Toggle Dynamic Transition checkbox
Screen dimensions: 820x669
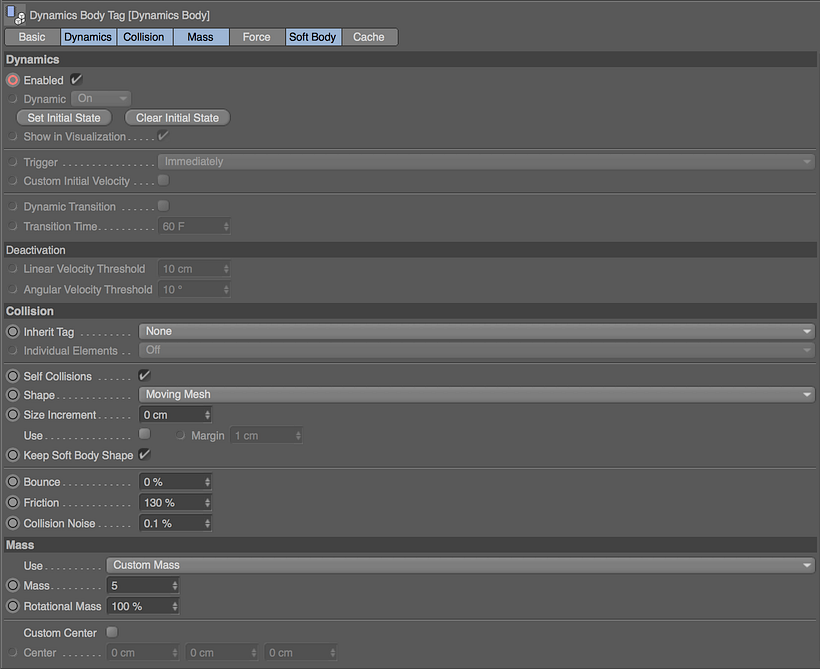(164, 206)
